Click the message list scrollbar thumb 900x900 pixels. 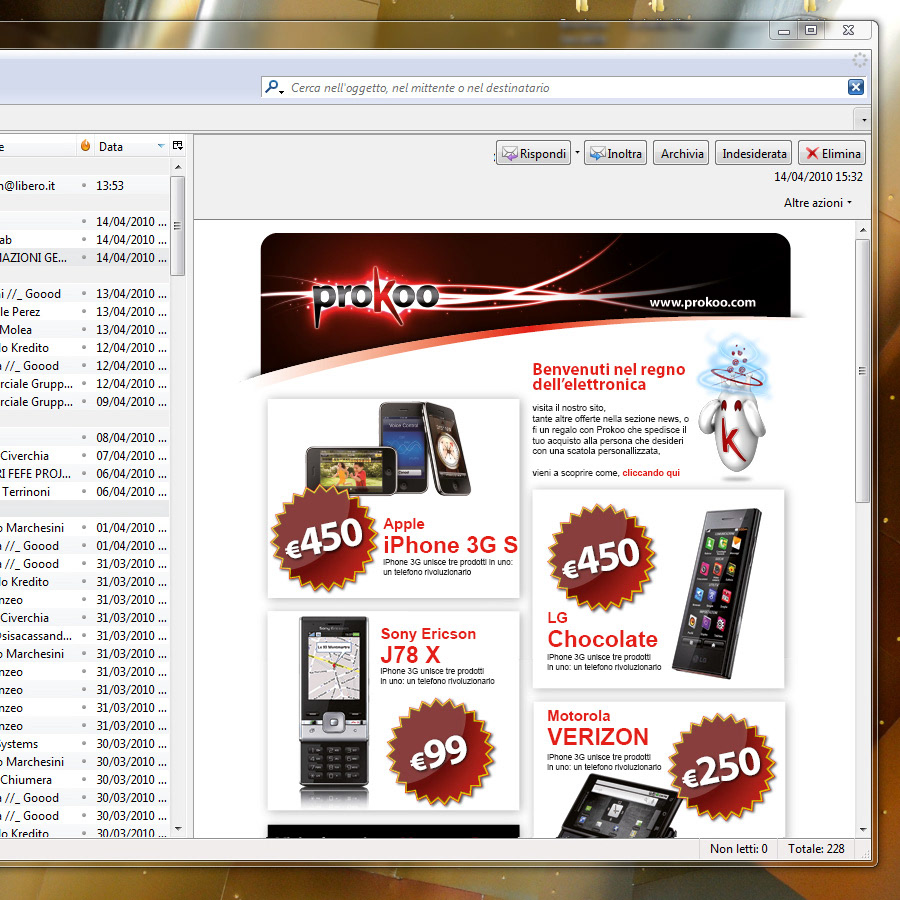click(x=178, y=226)
